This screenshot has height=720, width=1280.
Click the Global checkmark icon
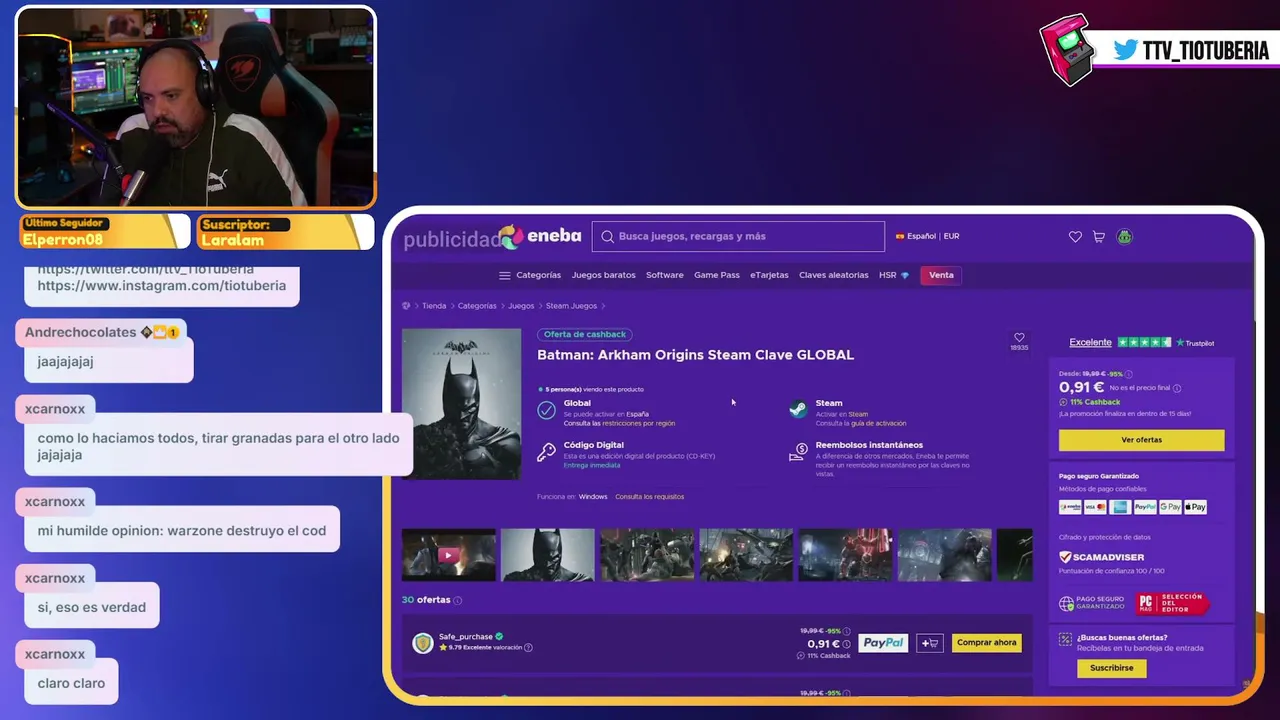546,410
